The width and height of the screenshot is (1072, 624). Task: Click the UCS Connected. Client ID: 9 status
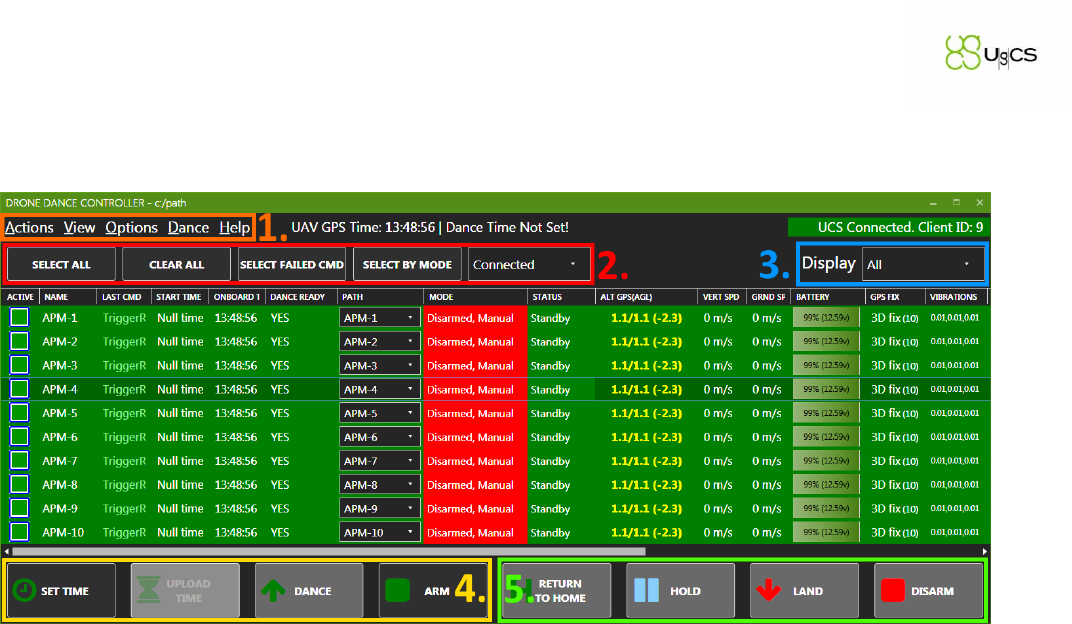887,227
